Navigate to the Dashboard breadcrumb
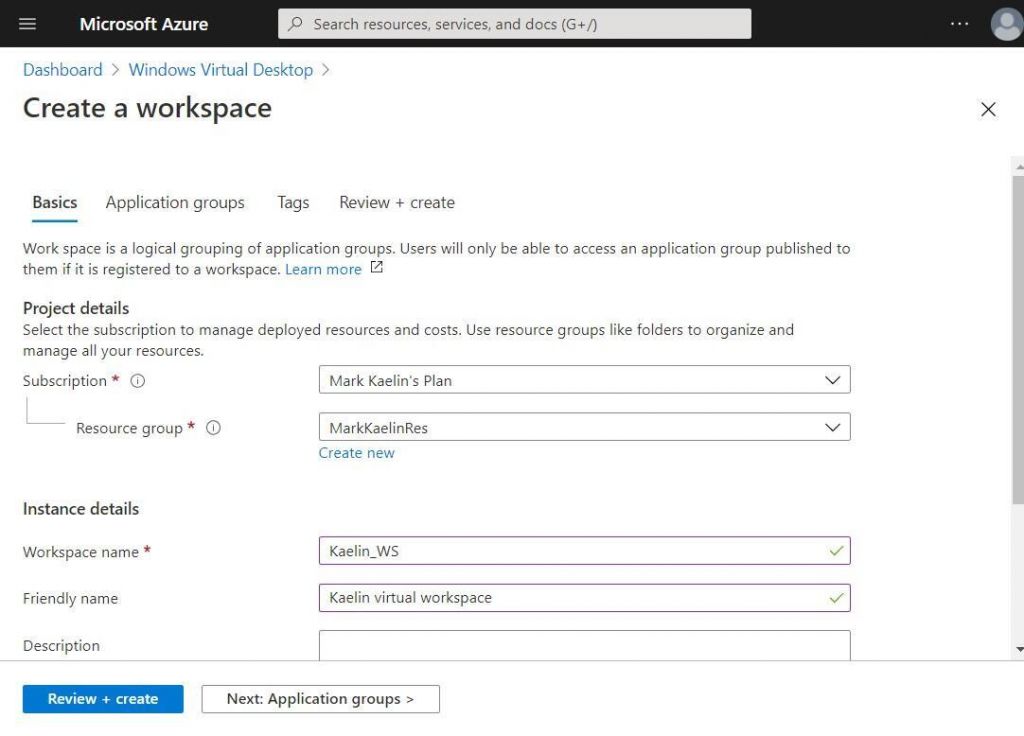 (62, 69)
